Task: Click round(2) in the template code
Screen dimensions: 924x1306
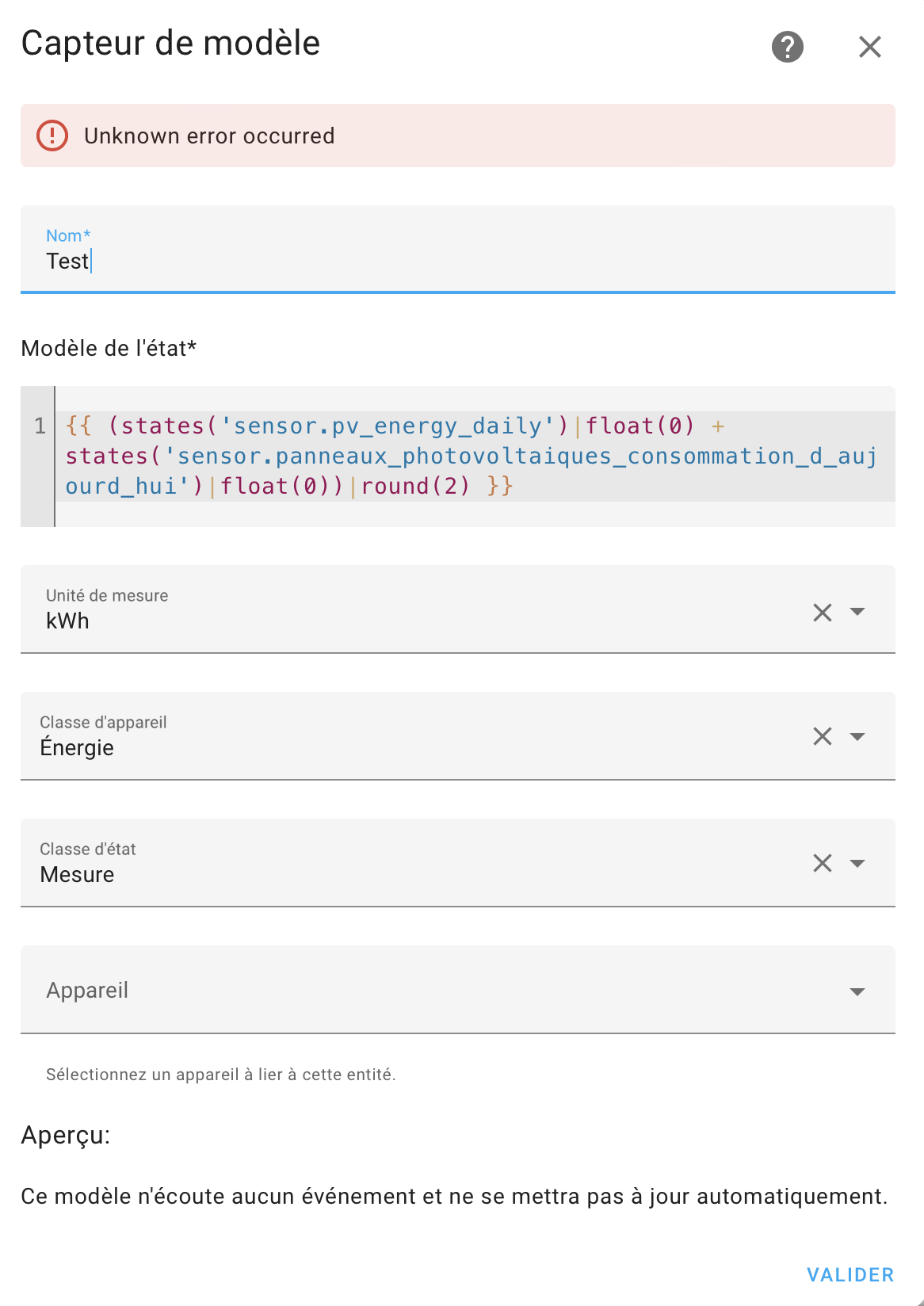Action: pyautogui.click(x=415, y=486)
